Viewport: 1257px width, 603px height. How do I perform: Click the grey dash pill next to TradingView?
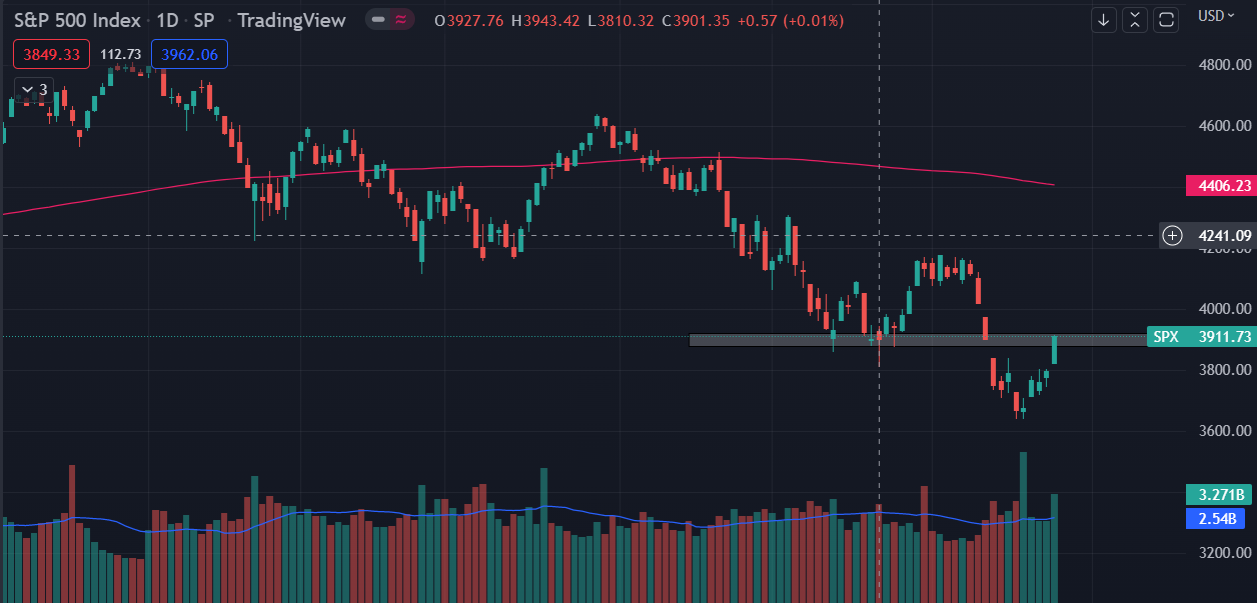coord(378,20)
